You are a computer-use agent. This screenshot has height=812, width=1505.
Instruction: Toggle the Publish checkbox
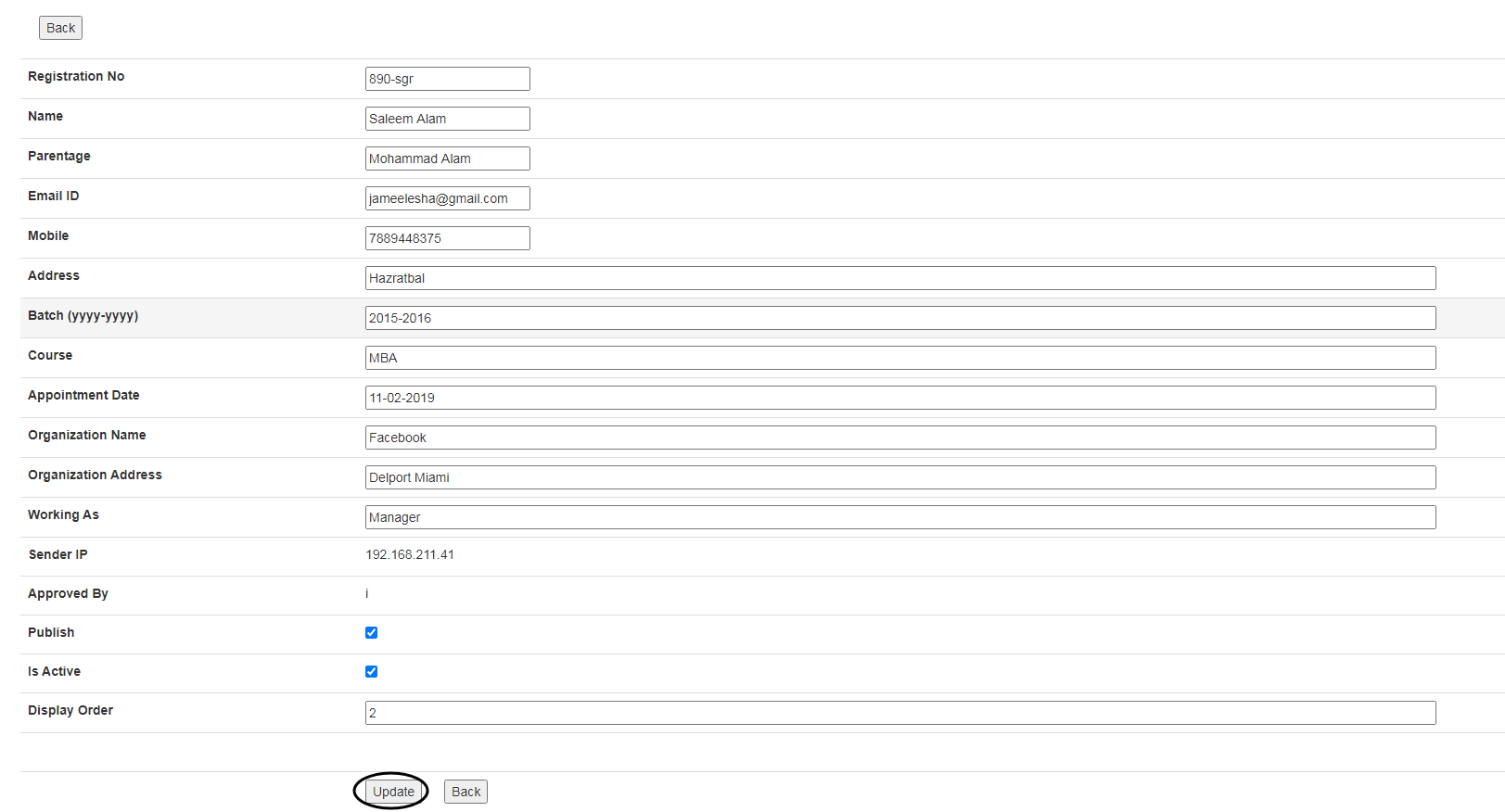[x=371, y=633]
